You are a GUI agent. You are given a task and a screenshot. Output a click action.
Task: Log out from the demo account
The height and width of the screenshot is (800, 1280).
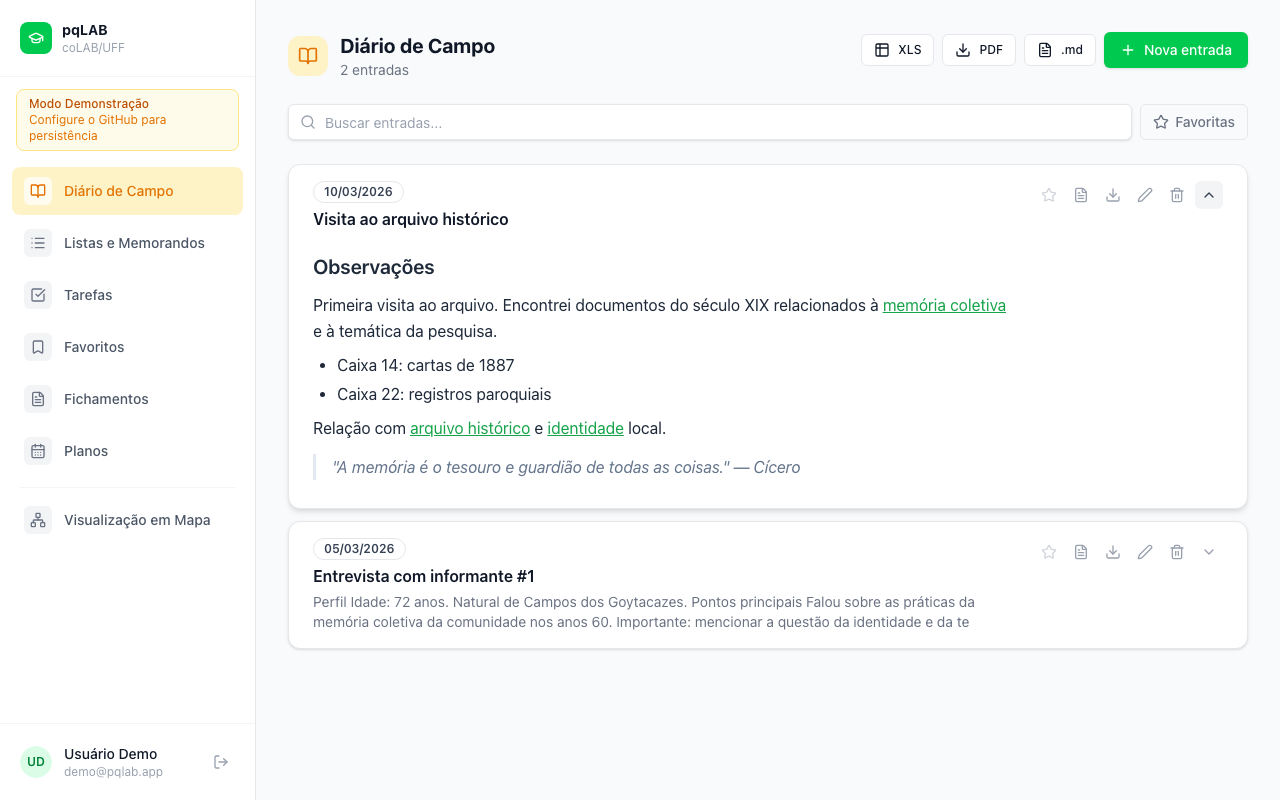coord(220,761)
